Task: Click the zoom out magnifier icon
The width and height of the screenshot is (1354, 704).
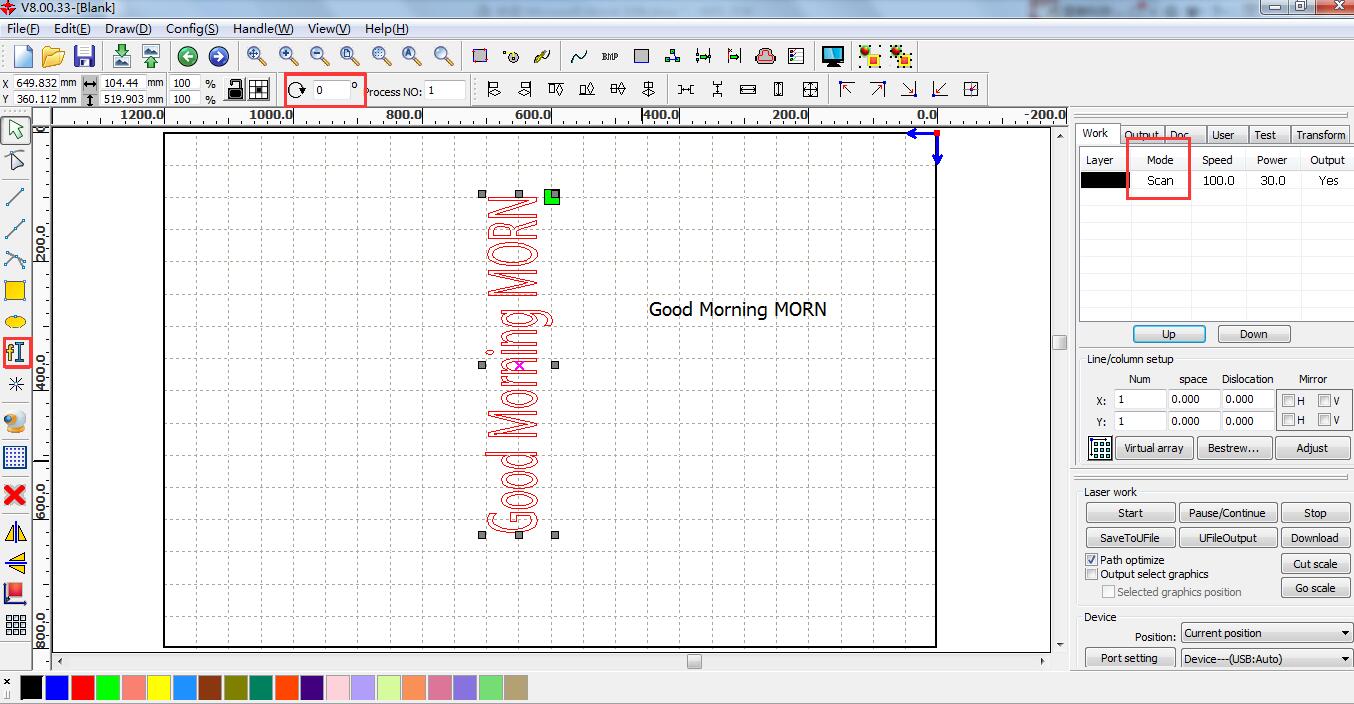Action: click(319, 56)
